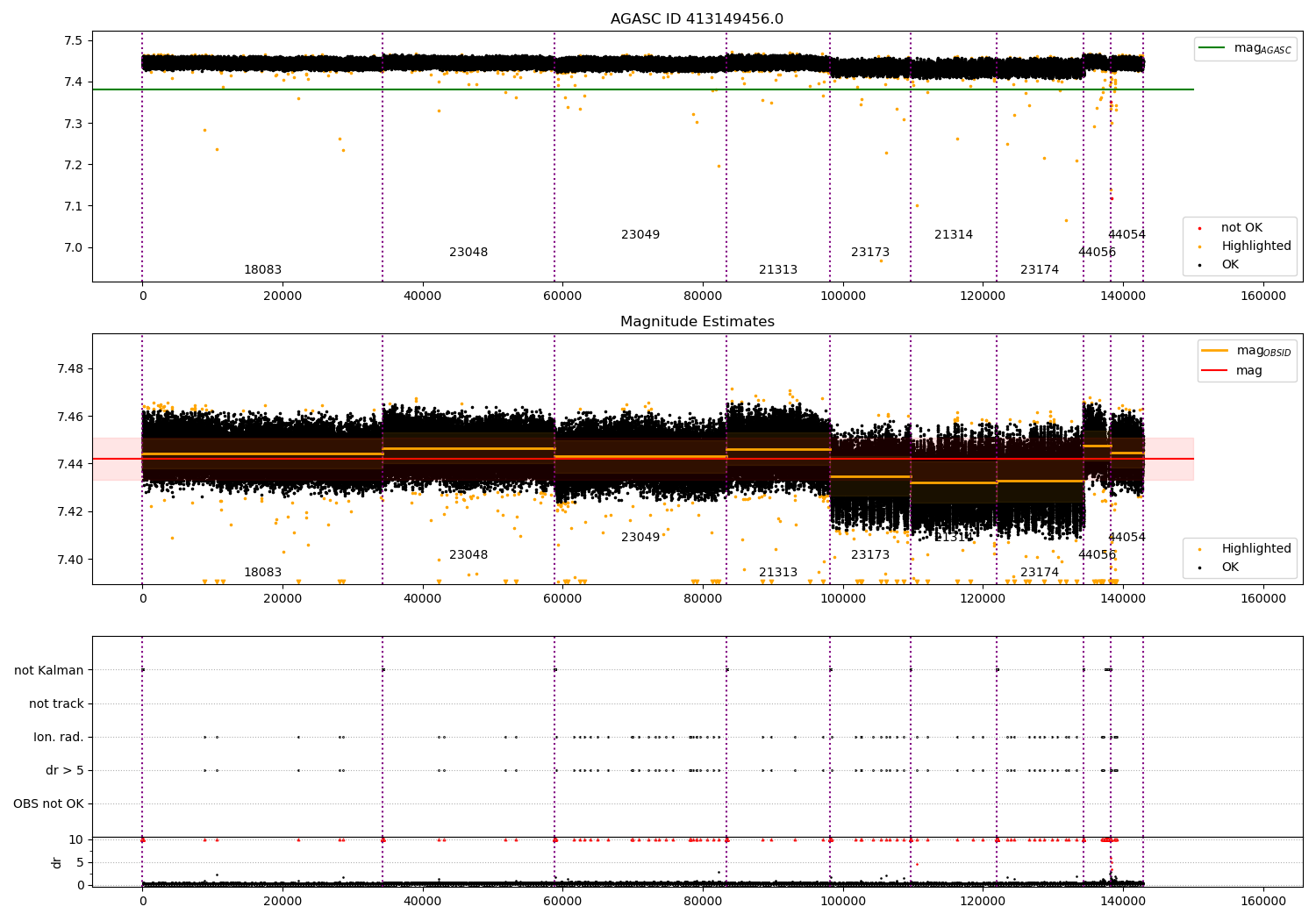Click the 'Ion. rad.' axis label
The height and width of the screenshot is (921, 1316).
[59, 738]
